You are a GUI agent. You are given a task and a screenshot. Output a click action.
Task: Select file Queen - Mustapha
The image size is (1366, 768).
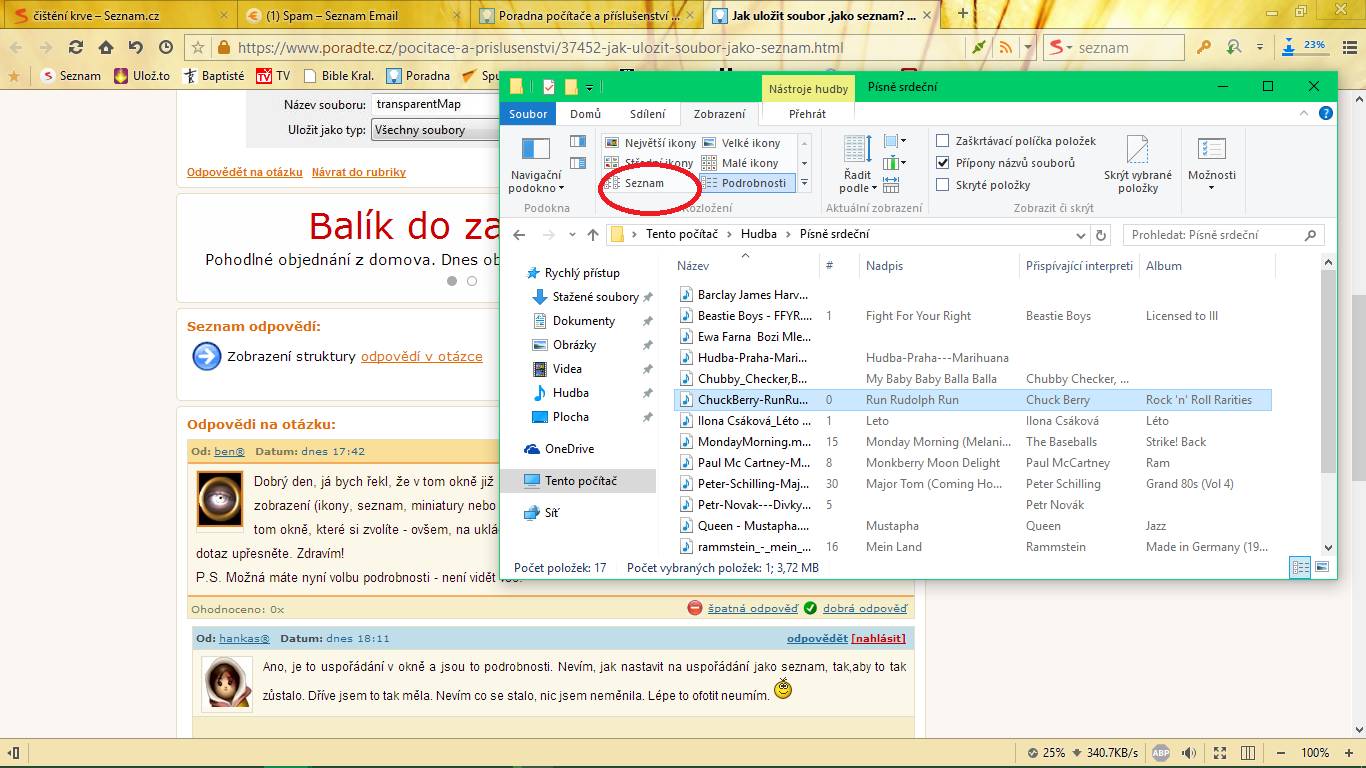754,526
